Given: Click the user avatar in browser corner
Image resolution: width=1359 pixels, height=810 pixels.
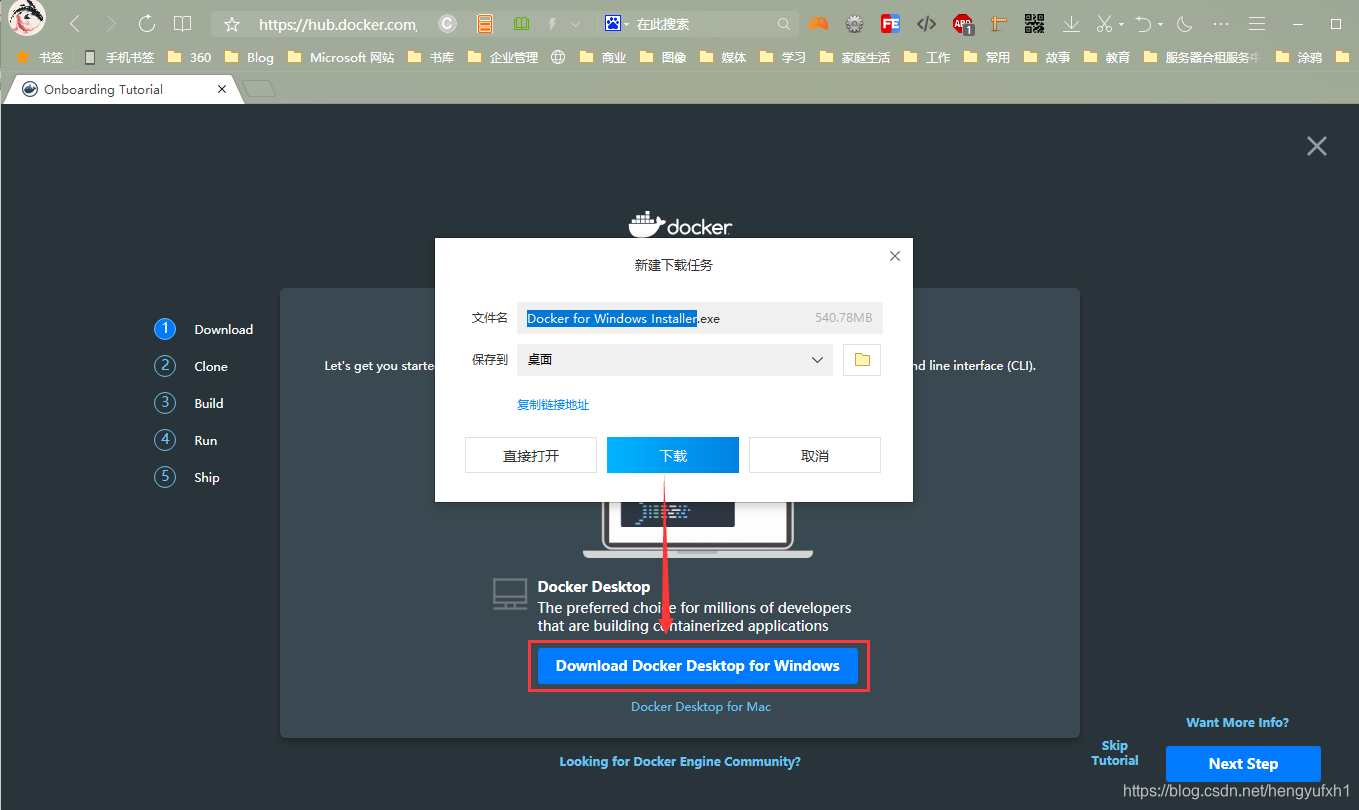Looking at the screenshot, I should tap(27, 18).
